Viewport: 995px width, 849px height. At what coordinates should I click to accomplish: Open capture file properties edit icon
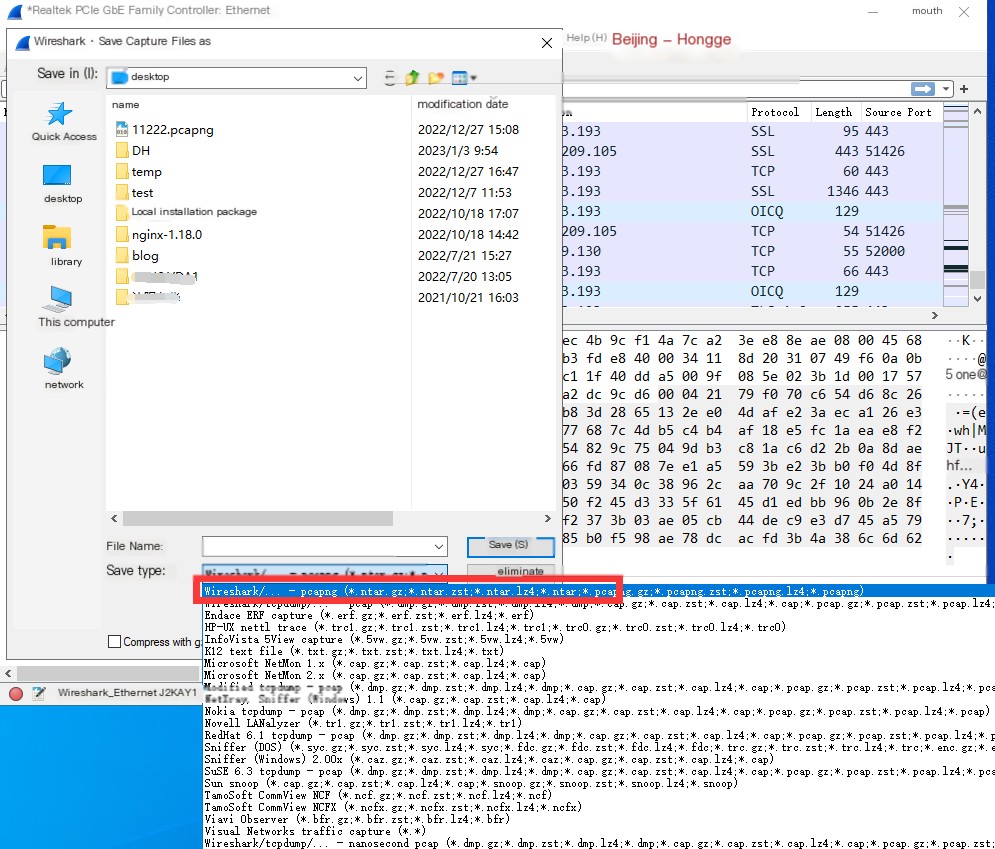39,694
